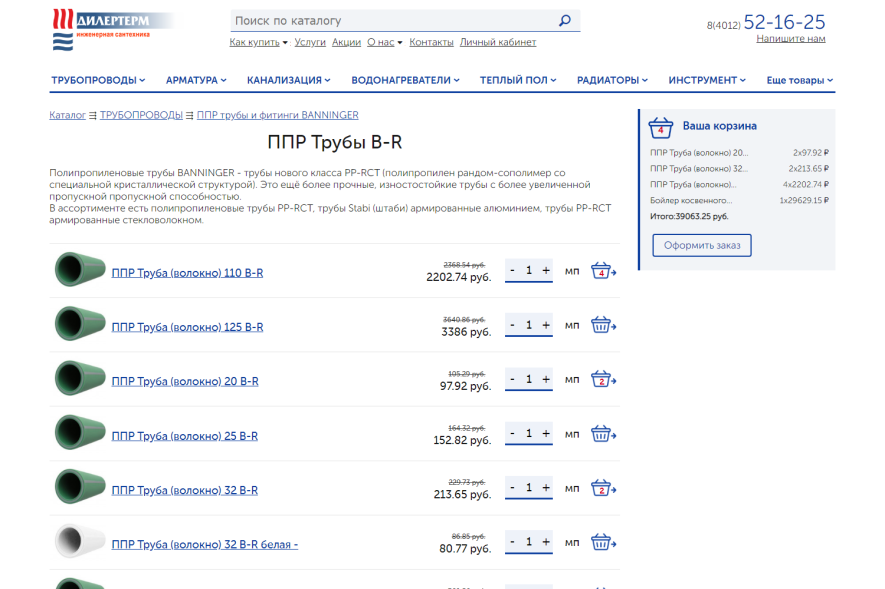Screen dimensions: 885x589
Task: Click the search magnifier icon
Action: pos(564,21)
